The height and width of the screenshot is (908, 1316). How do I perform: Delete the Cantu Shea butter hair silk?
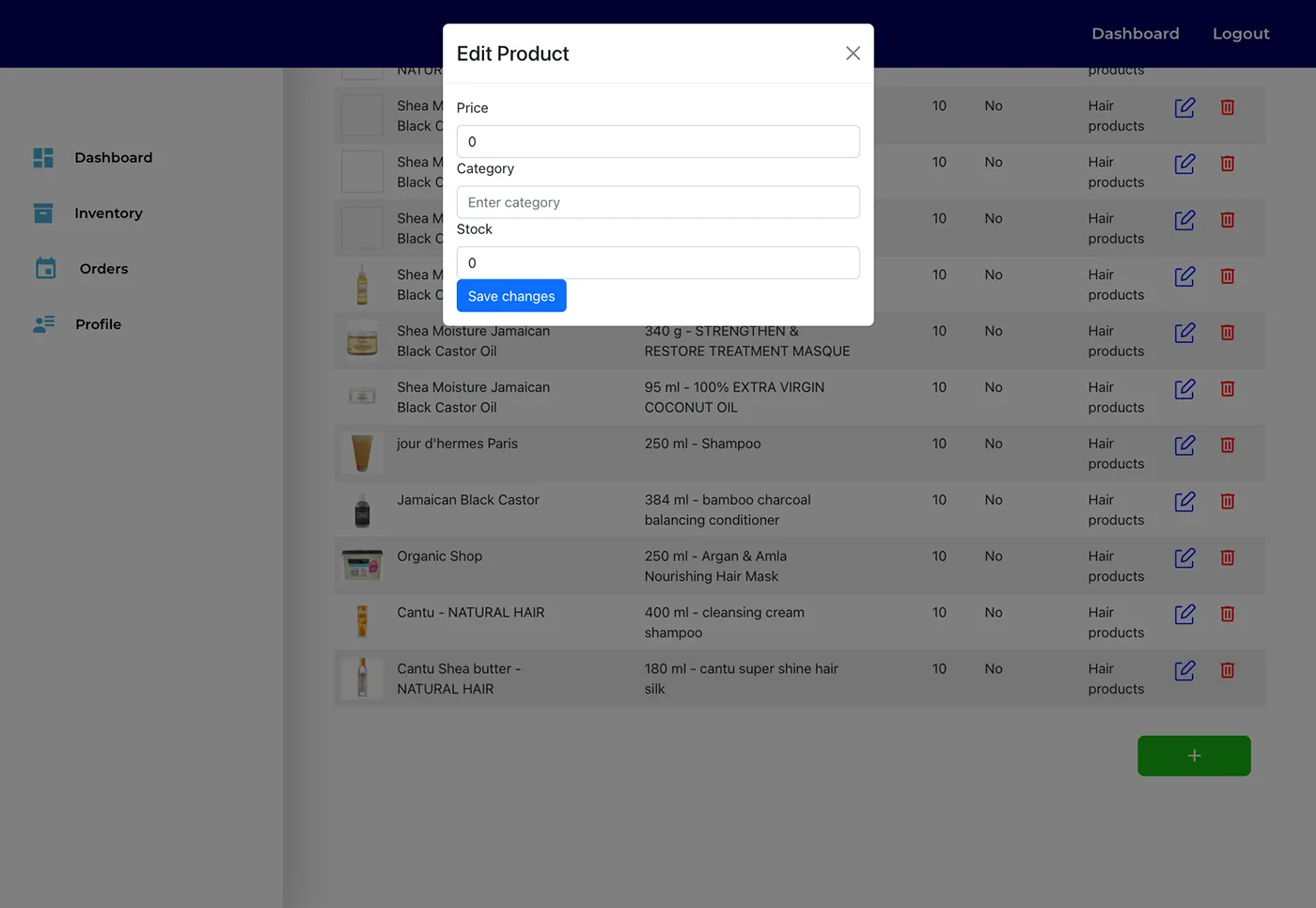(x=1228, y=670)
